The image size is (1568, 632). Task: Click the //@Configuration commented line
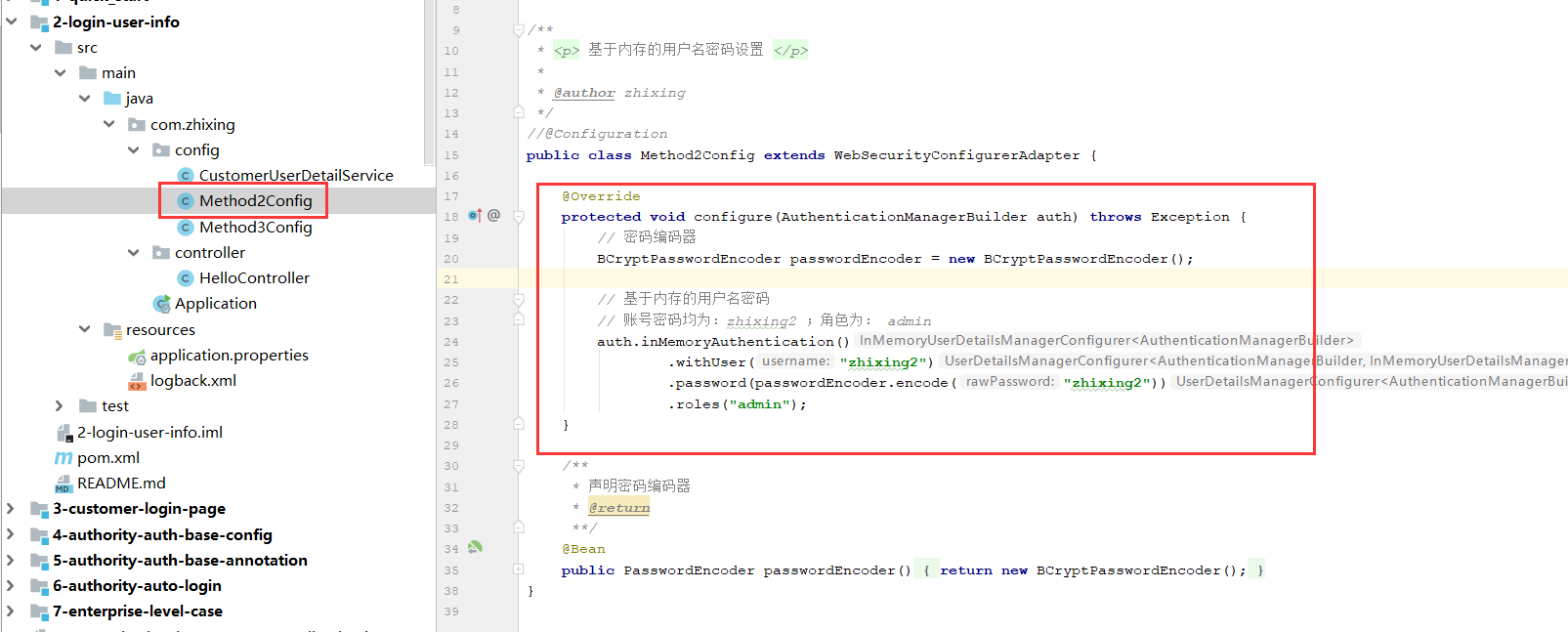[x=597, y=134]
